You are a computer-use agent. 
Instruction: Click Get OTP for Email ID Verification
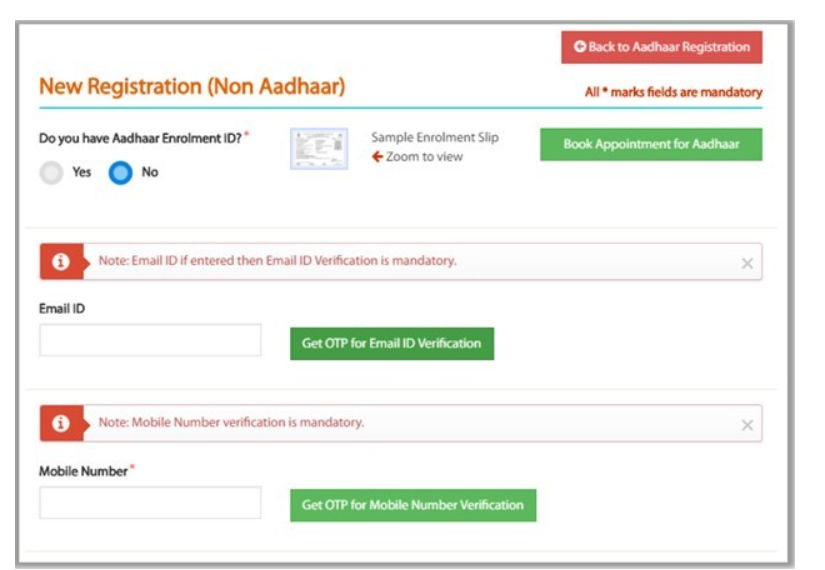(392, 344)
